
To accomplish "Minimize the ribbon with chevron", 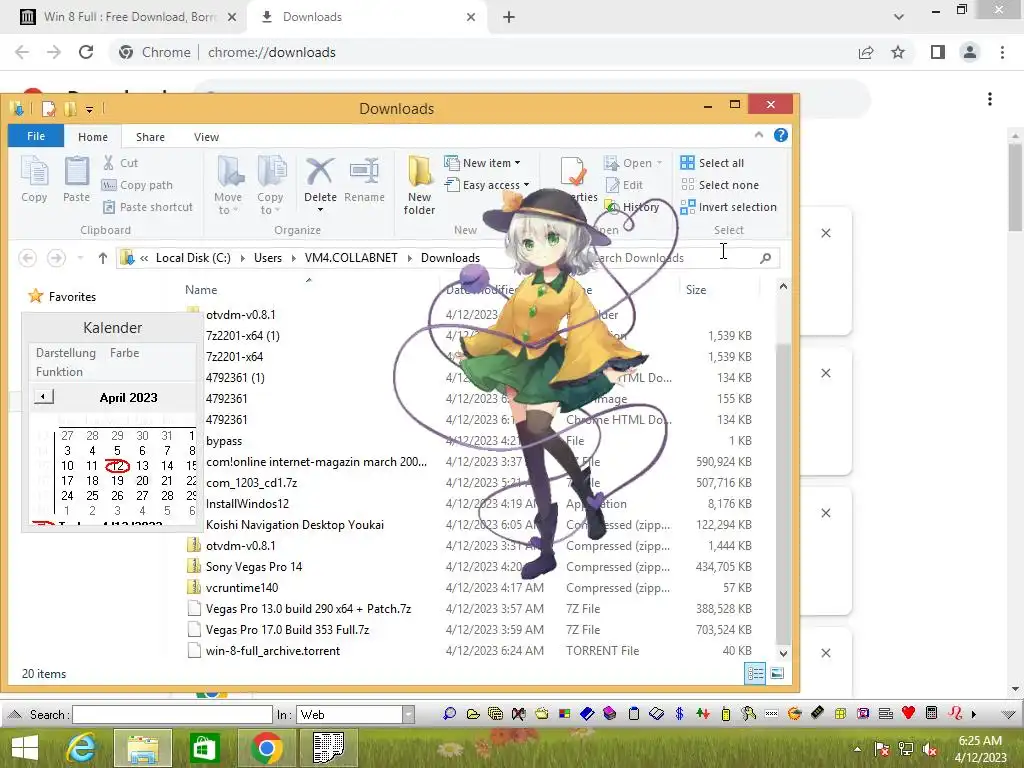I will (758, 135).
